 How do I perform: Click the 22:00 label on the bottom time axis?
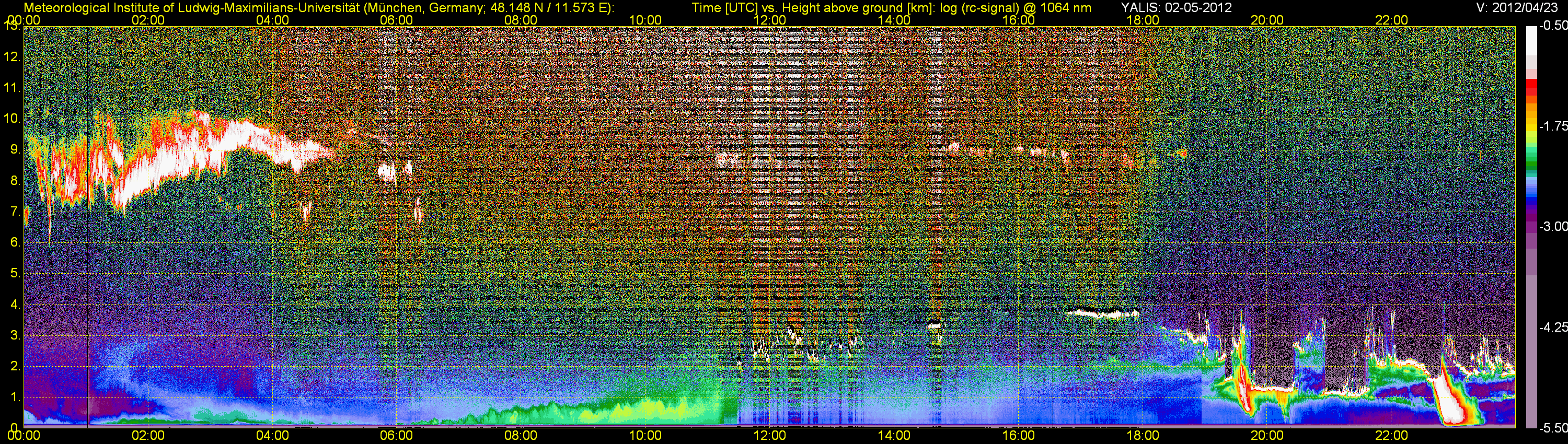coord(1391,436)
